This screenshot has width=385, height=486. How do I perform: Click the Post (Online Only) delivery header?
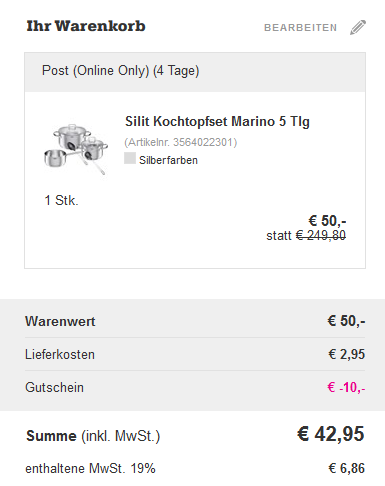coord(195,72)
